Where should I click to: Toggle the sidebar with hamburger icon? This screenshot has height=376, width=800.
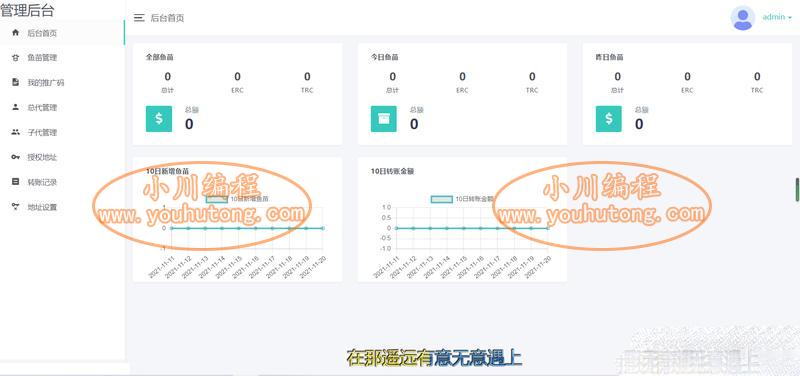[139, 18]
